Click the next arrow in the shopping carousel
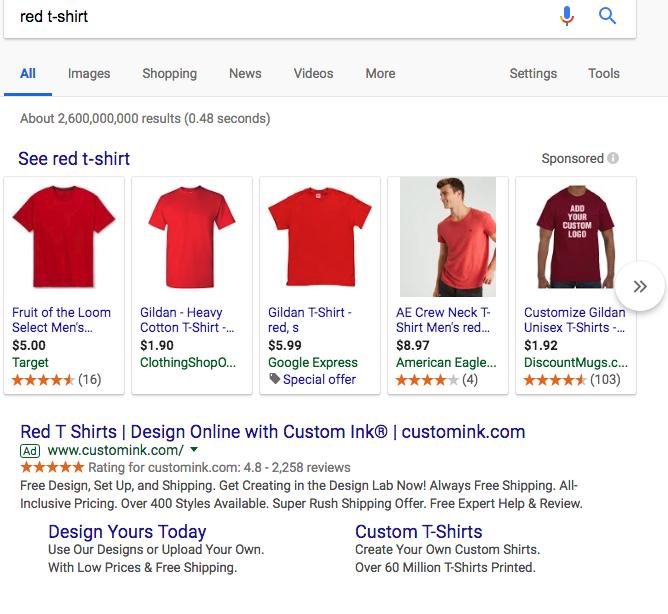Image resolution: width=668 pixels, height=614 pixels. tap(640, 288)
